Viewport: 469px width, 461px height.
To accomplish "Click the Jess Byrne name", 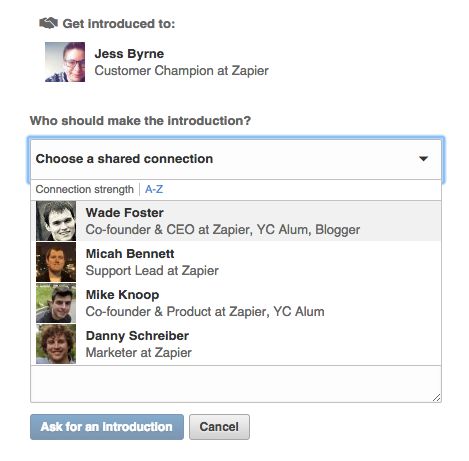I will [129, 54].
